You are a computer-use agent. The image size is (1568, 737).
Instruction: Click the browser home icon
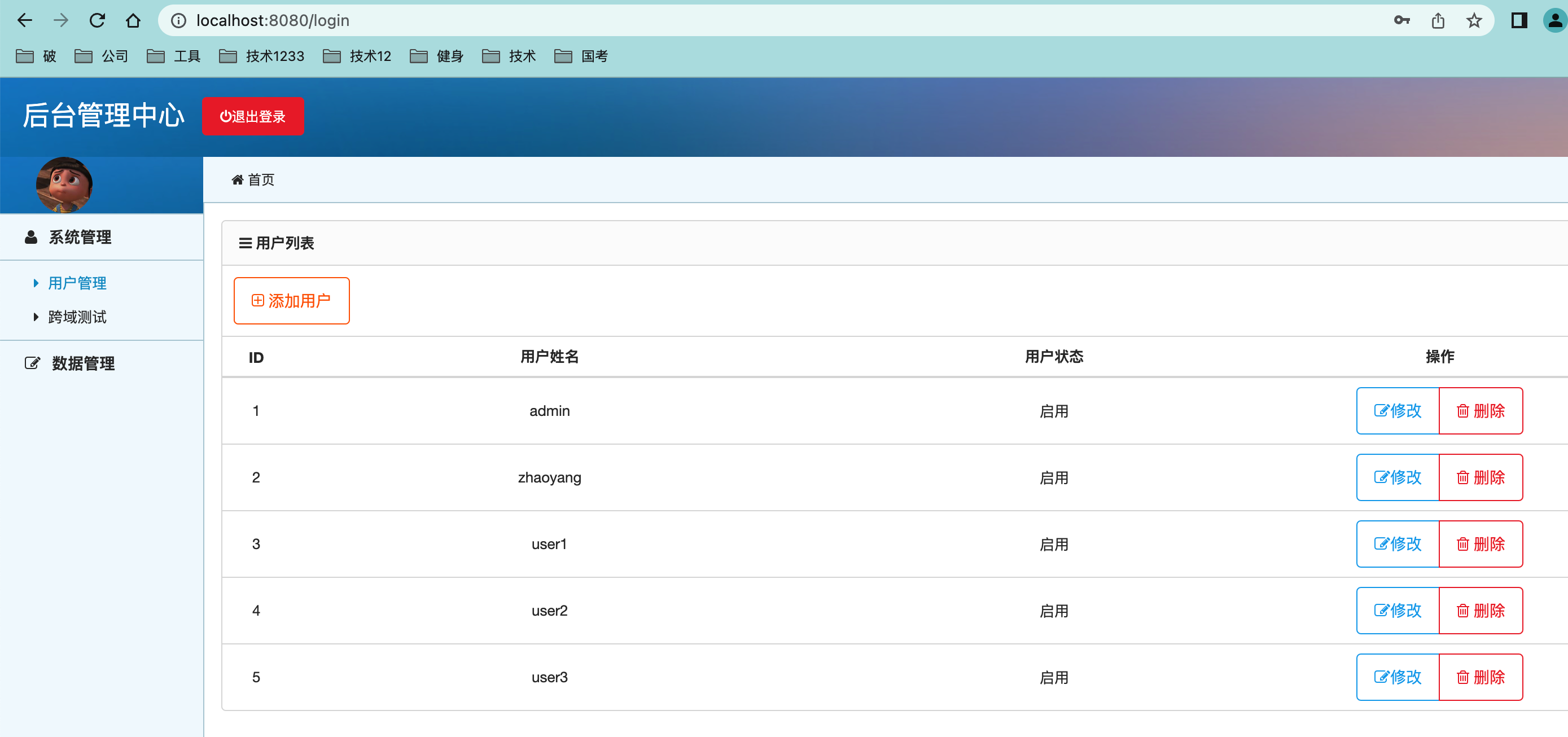pos(133,21)
